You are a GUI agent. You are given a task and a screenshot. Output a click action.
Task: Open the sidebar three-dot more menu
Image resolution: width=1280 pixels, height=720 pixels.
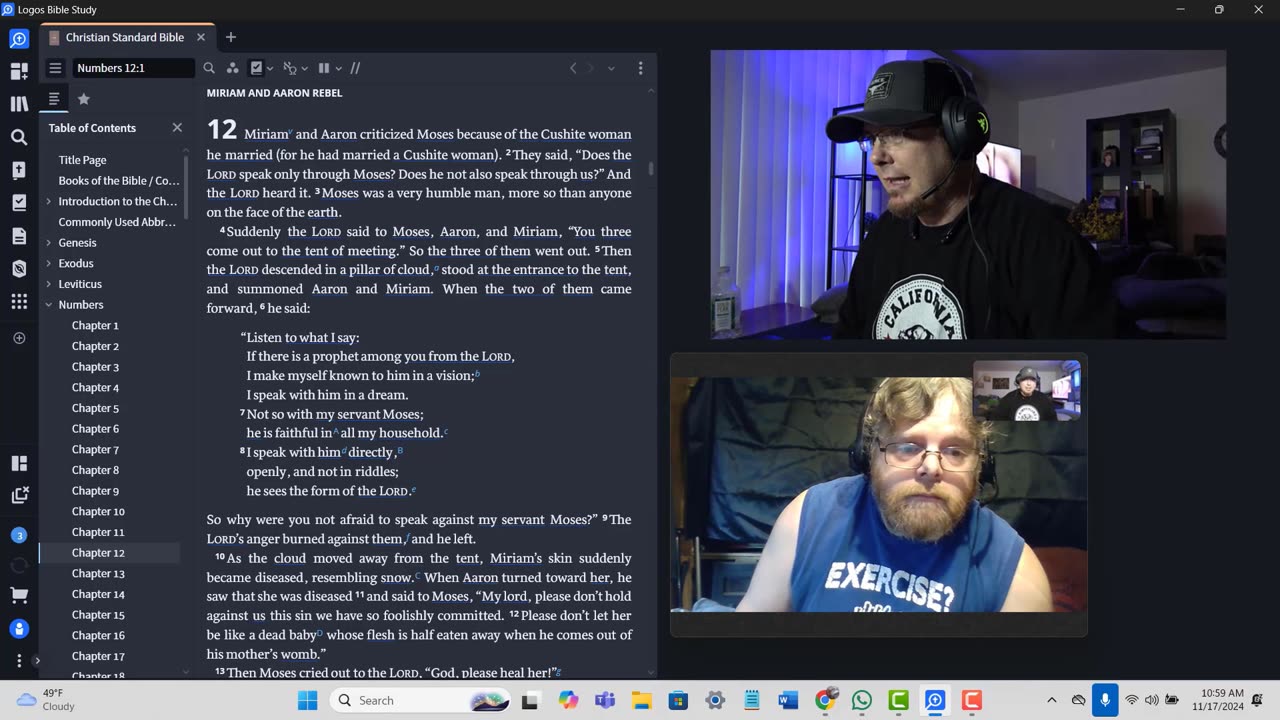[x=19, y=661]
